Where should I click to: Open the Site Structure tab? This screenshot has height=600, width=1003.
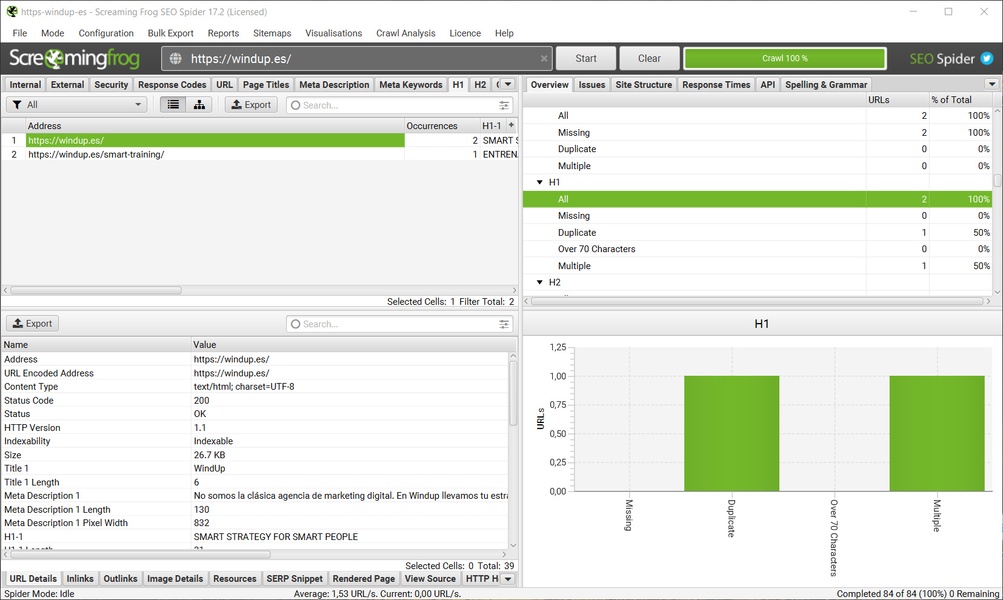click(x=644, y=84)
